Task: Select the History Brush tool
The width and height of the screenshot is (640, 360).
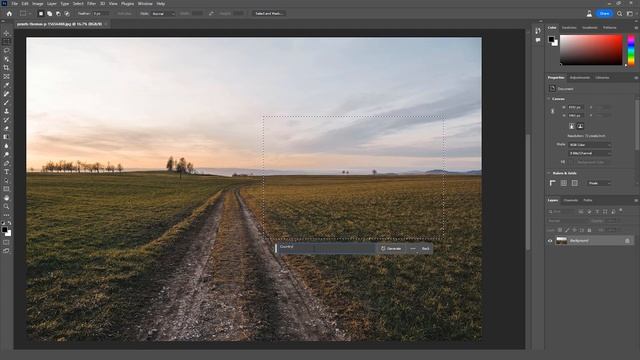Action: click(x=6, y=120)
